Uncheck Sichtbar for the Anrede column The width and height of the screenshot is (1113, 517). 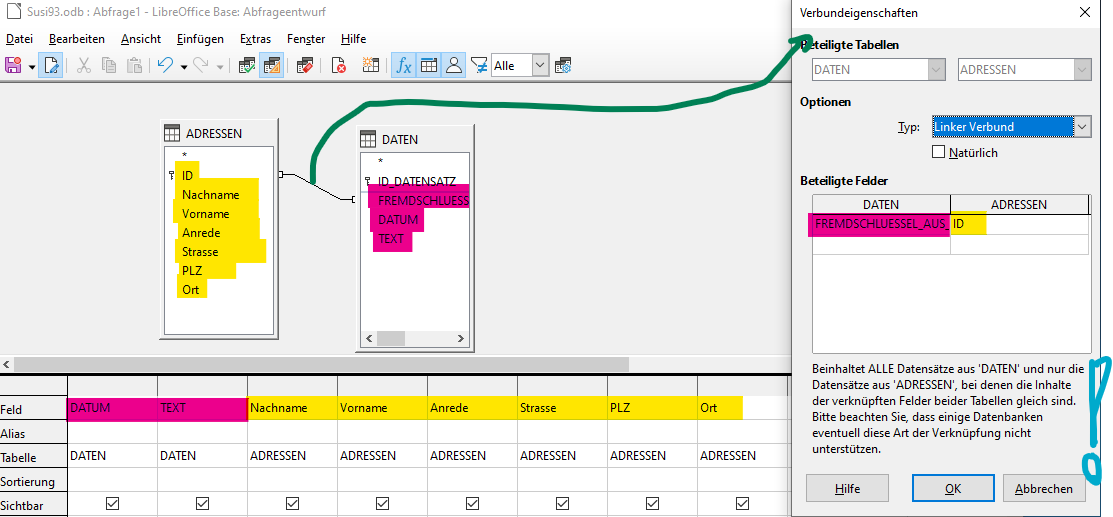point(473,504)
